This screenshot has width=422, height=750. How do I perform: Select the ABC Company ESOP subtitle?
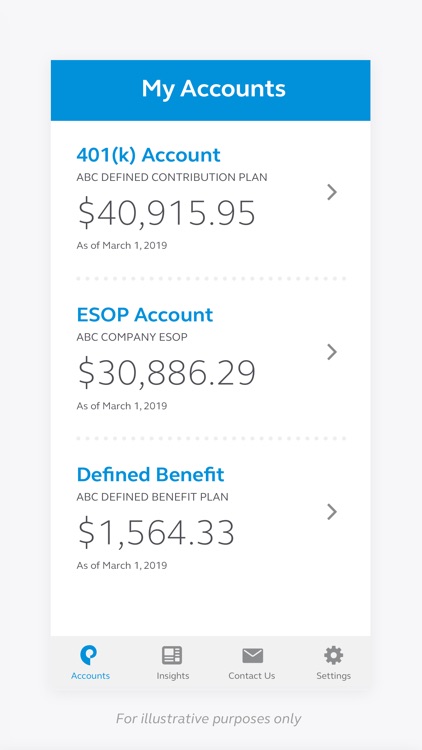(132, 337)
